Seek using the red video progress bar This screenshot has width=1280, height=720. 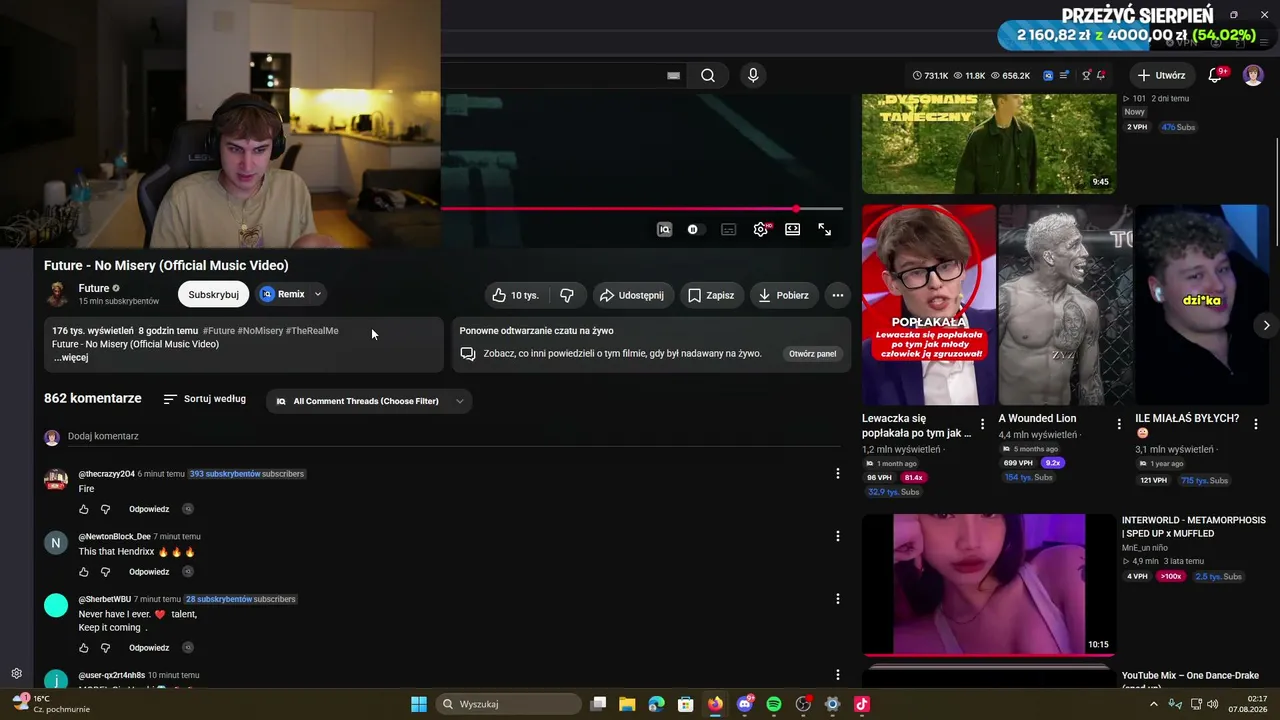click(x=642, y=209)
